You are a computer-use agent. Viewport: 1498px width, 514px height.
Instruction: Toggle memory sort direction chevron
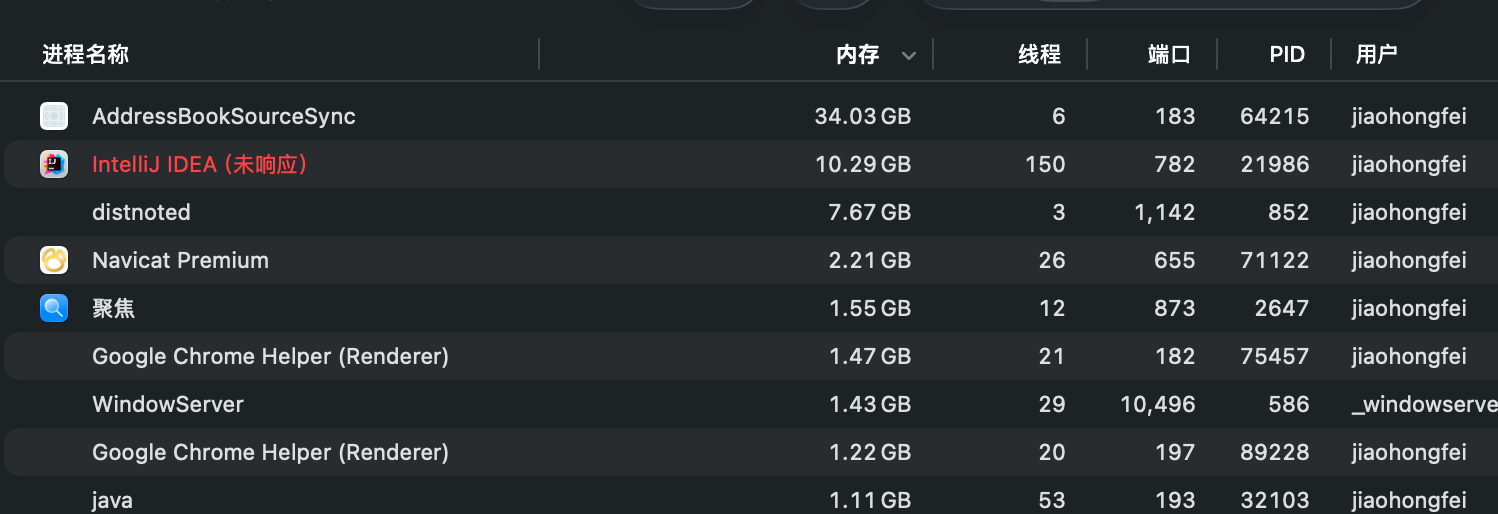coord(908,56)
